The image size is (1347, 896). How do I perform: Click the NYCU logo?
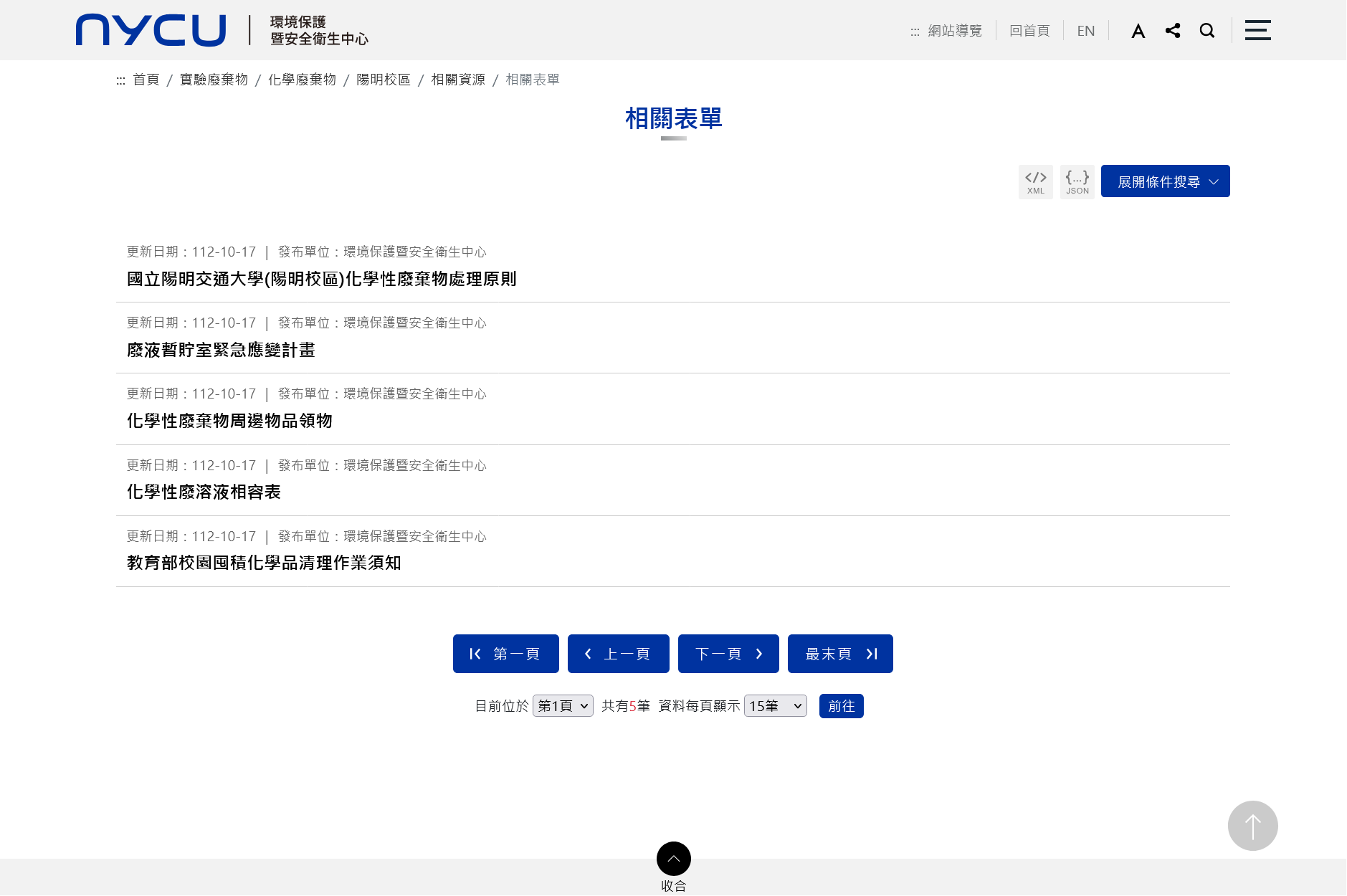(x=151, y=30)
